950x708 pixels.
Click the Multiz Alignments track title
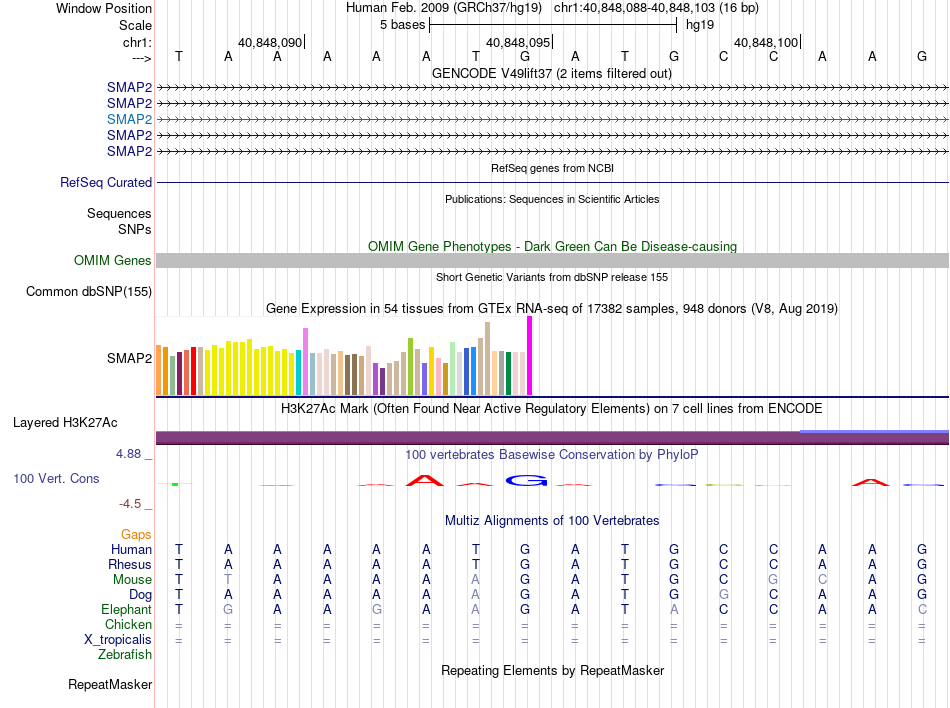(x=552, y=520)
